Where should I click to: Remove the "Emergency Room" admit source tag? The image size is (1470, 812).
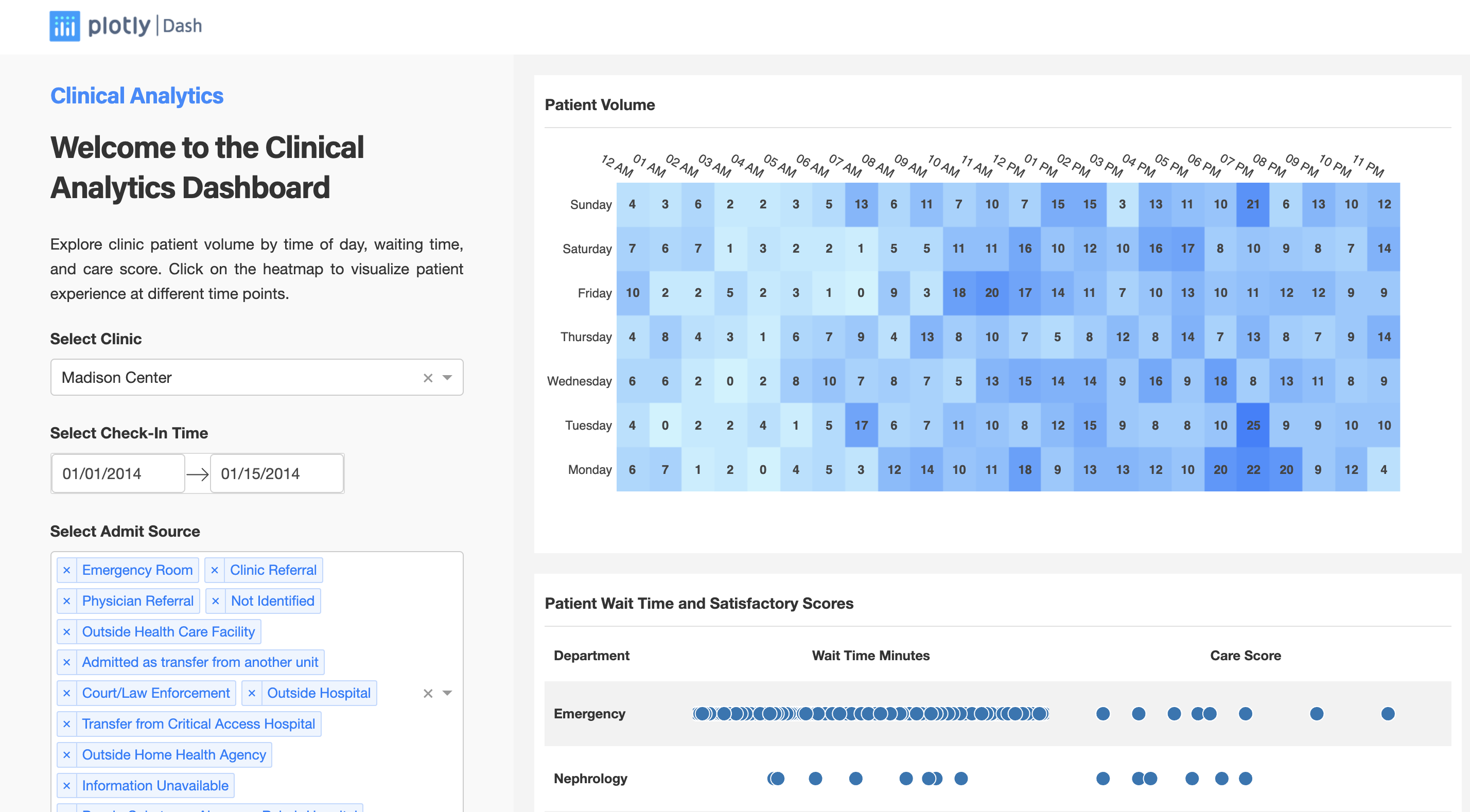(x=67, y=570)
